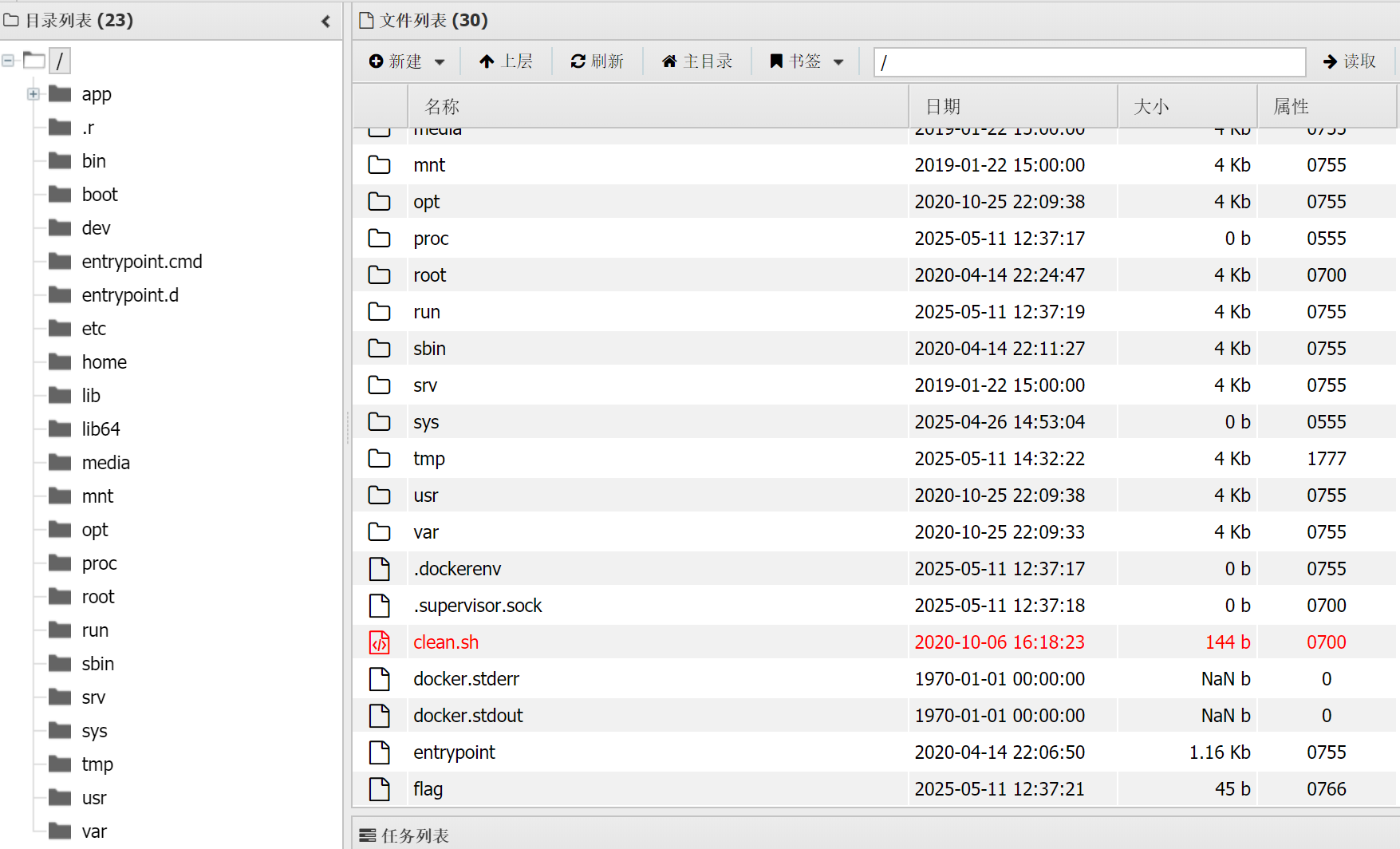1400x849 pixels.
Task: Collapse the directory list panel arrow
Action: point(325,22)
